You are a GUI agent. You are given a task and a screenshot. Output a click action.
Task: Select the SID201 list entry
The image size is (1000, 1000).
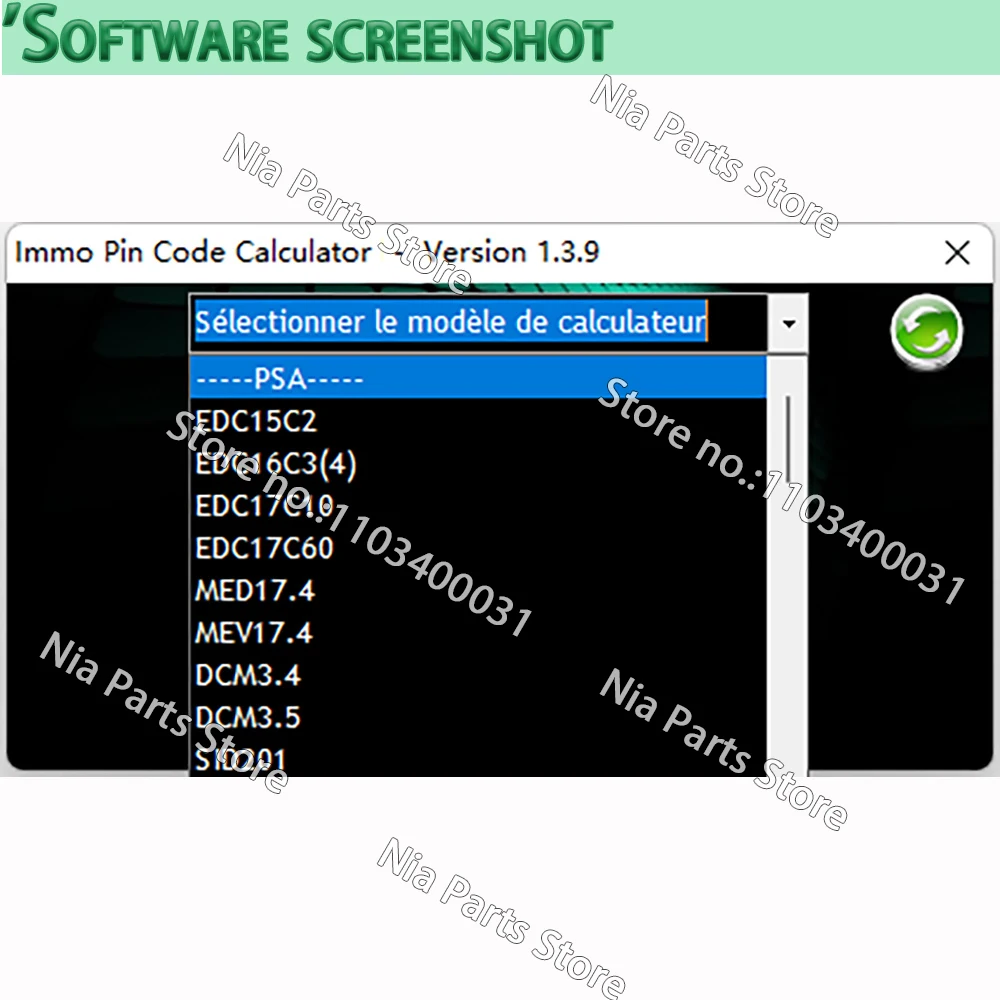[x=478, y=758]
